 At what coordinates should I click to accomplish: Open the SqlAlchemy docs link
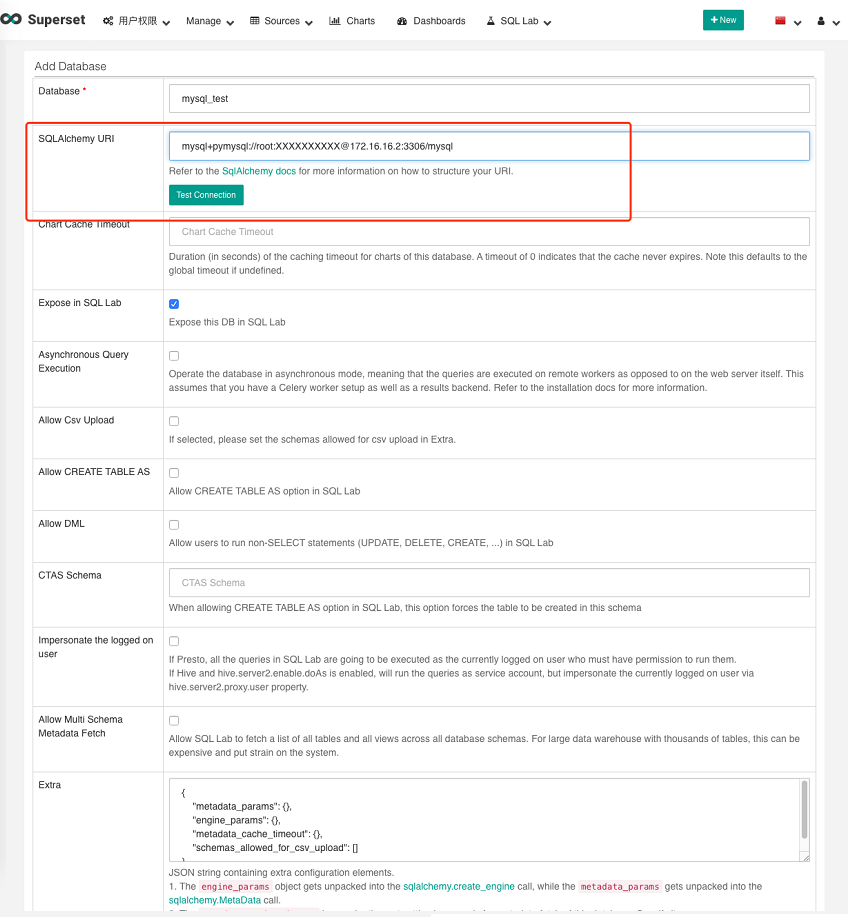(258, 171)
